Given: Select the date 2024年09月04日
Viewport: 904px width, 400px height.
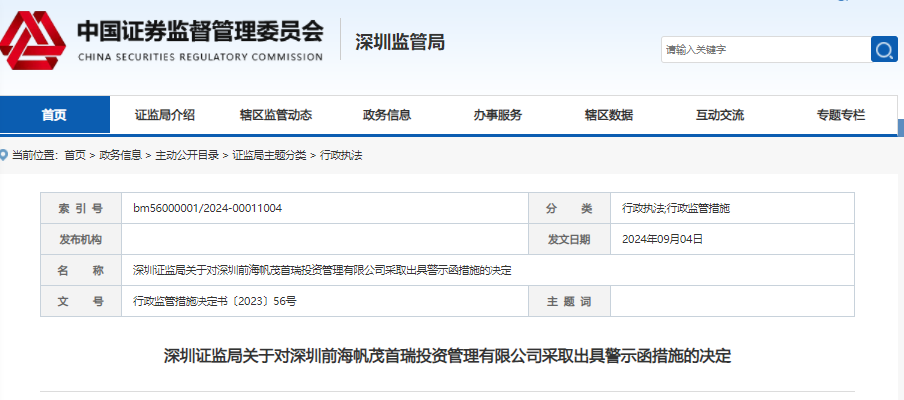Looking at the screenshot, I should pyautogui.click(x=662, y=239).
